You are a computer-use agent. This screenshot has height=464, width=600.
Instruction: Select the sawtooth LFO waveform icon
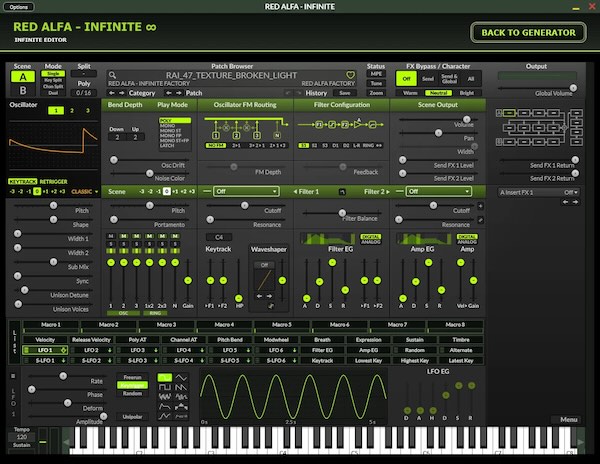pyautogui.click(x=181, y=387)
